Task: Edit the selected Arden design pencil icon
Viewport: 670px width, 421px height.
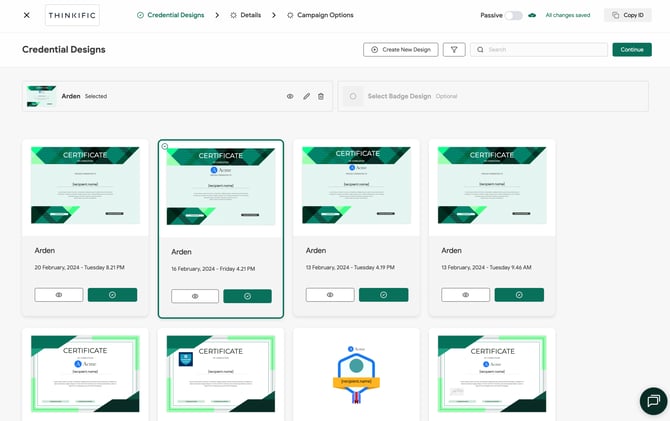Action: (306, 97)
